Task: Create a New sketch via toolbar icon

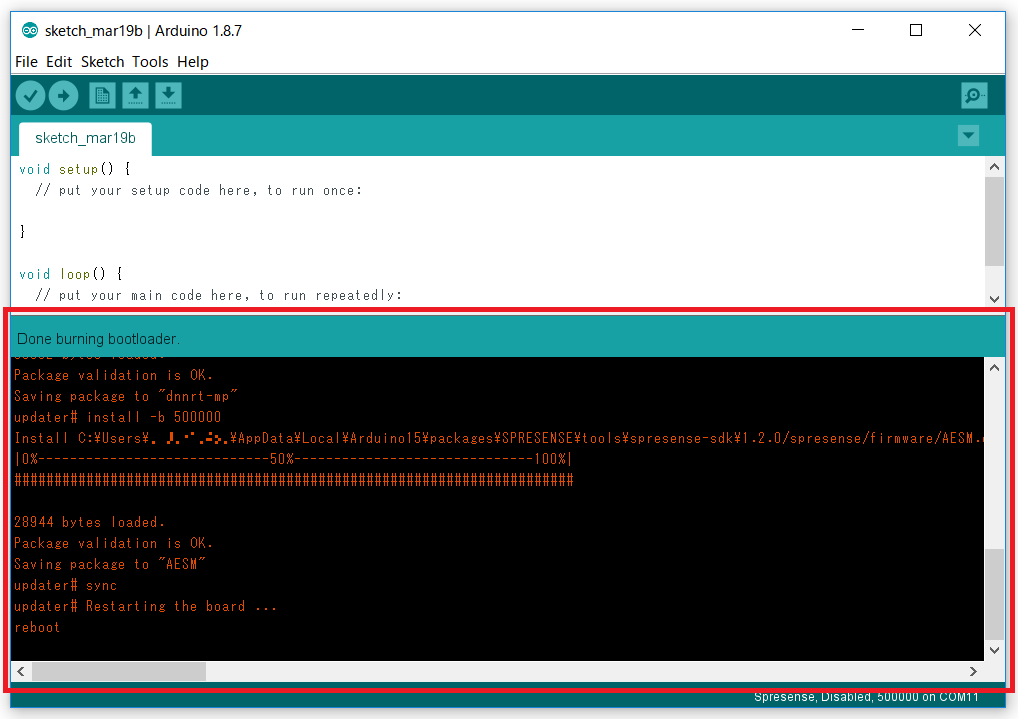Action: click(102, 95)
